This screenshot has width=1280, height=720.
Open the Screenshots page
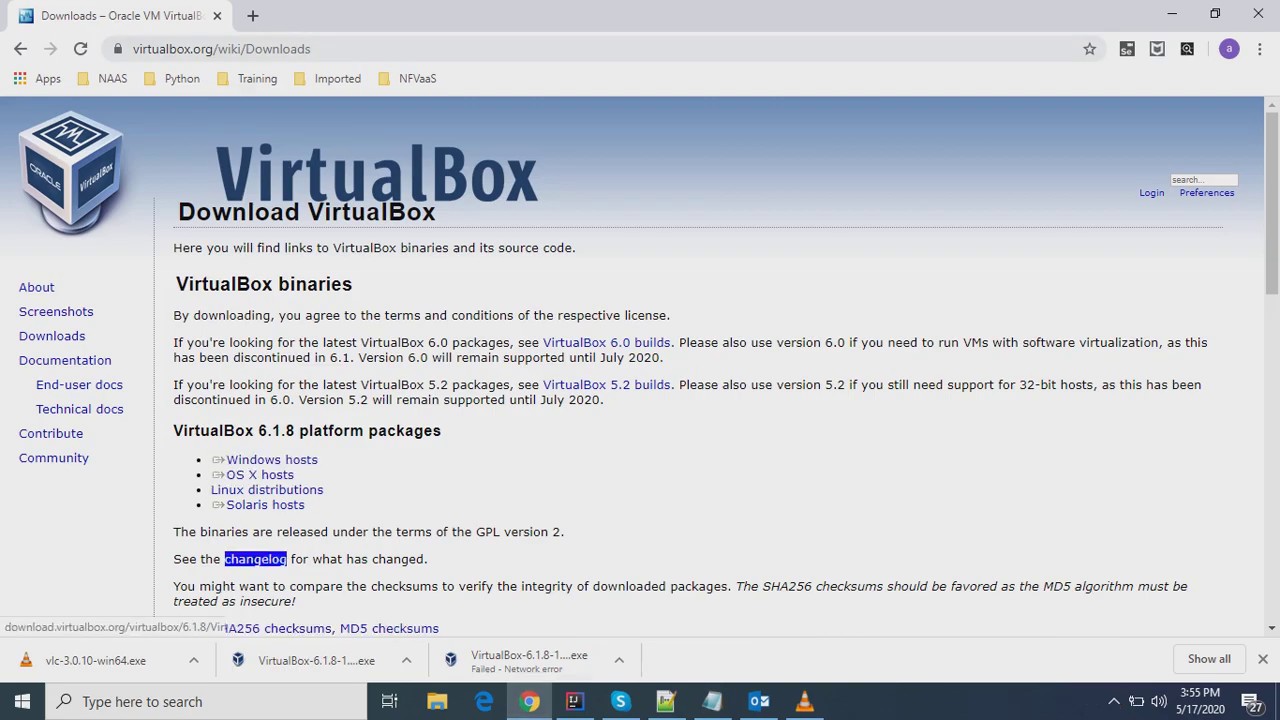56,312
